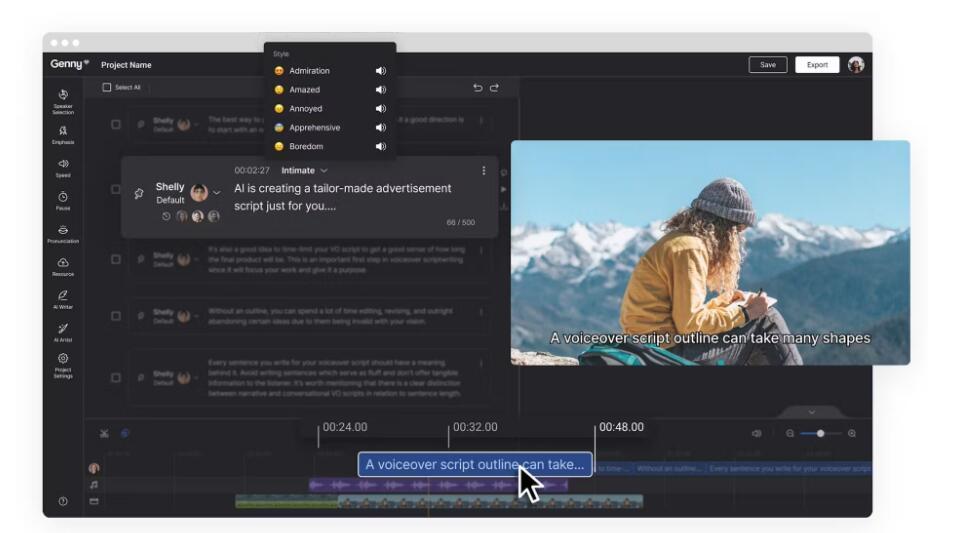Click the 00:24.00 timeline marker
The width and height of the screenshot is (954, 533).
click(x=344, y=427)
